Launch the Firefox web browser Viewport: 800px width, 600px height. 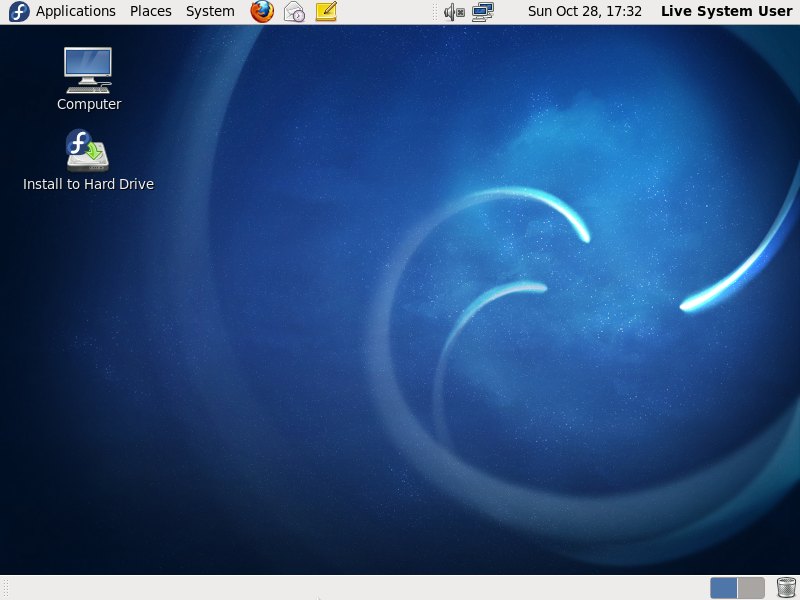click(262, 12)
